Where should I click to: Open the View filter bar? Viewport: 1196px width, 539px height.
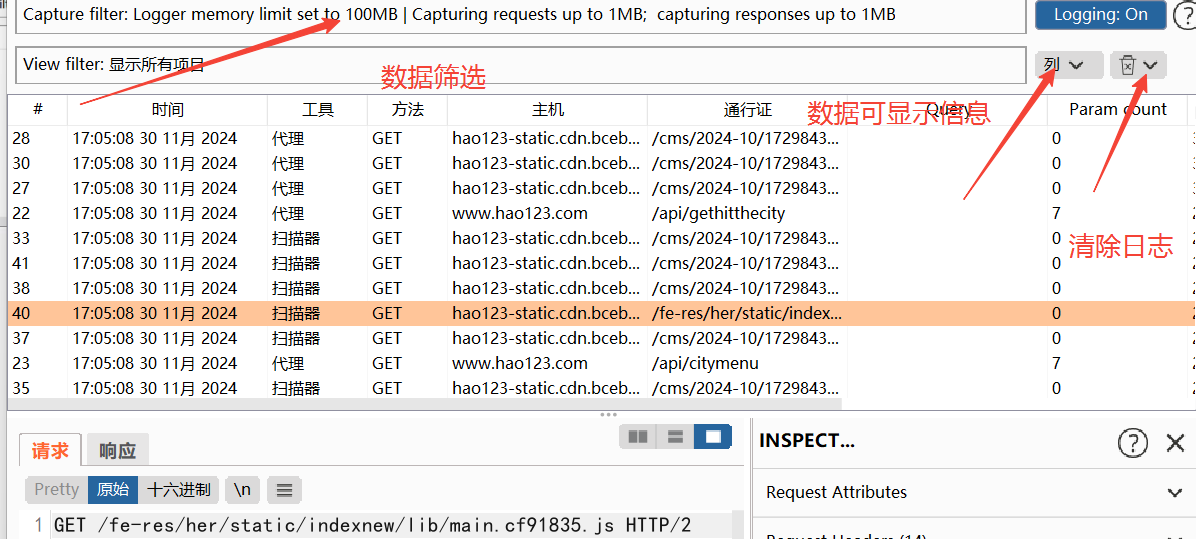point(521,65)
